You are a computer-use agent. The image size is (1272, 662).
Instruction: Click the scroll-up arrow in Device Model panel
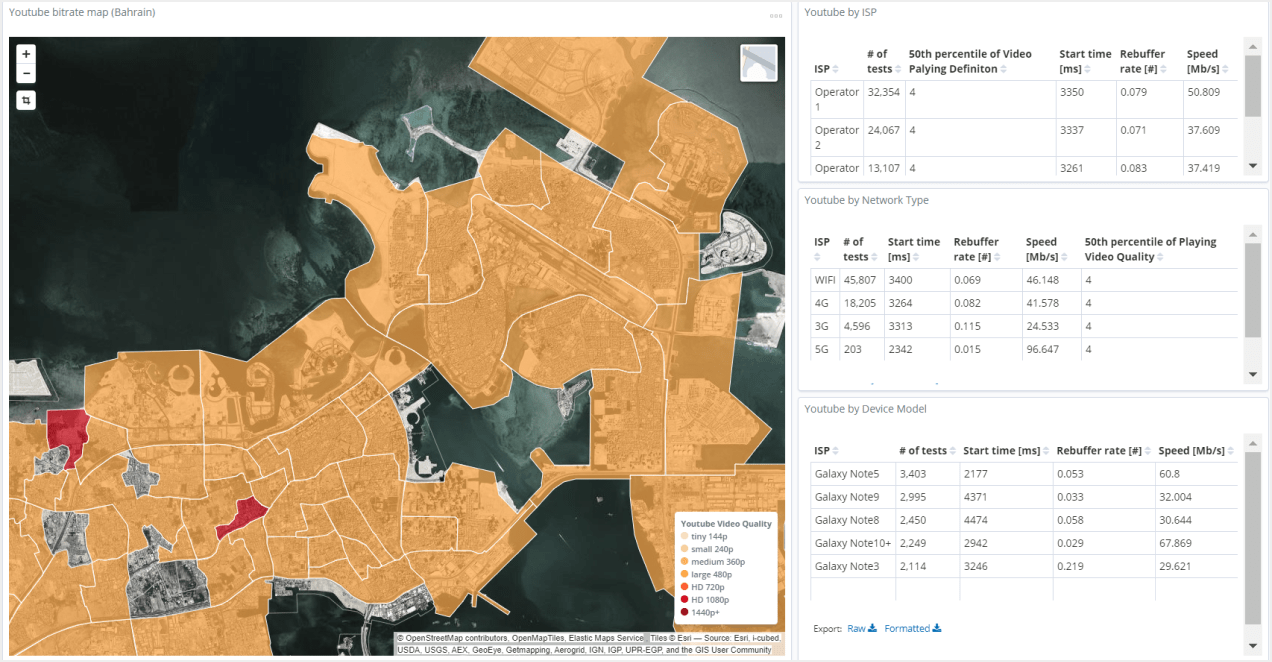pos(1252,441)
